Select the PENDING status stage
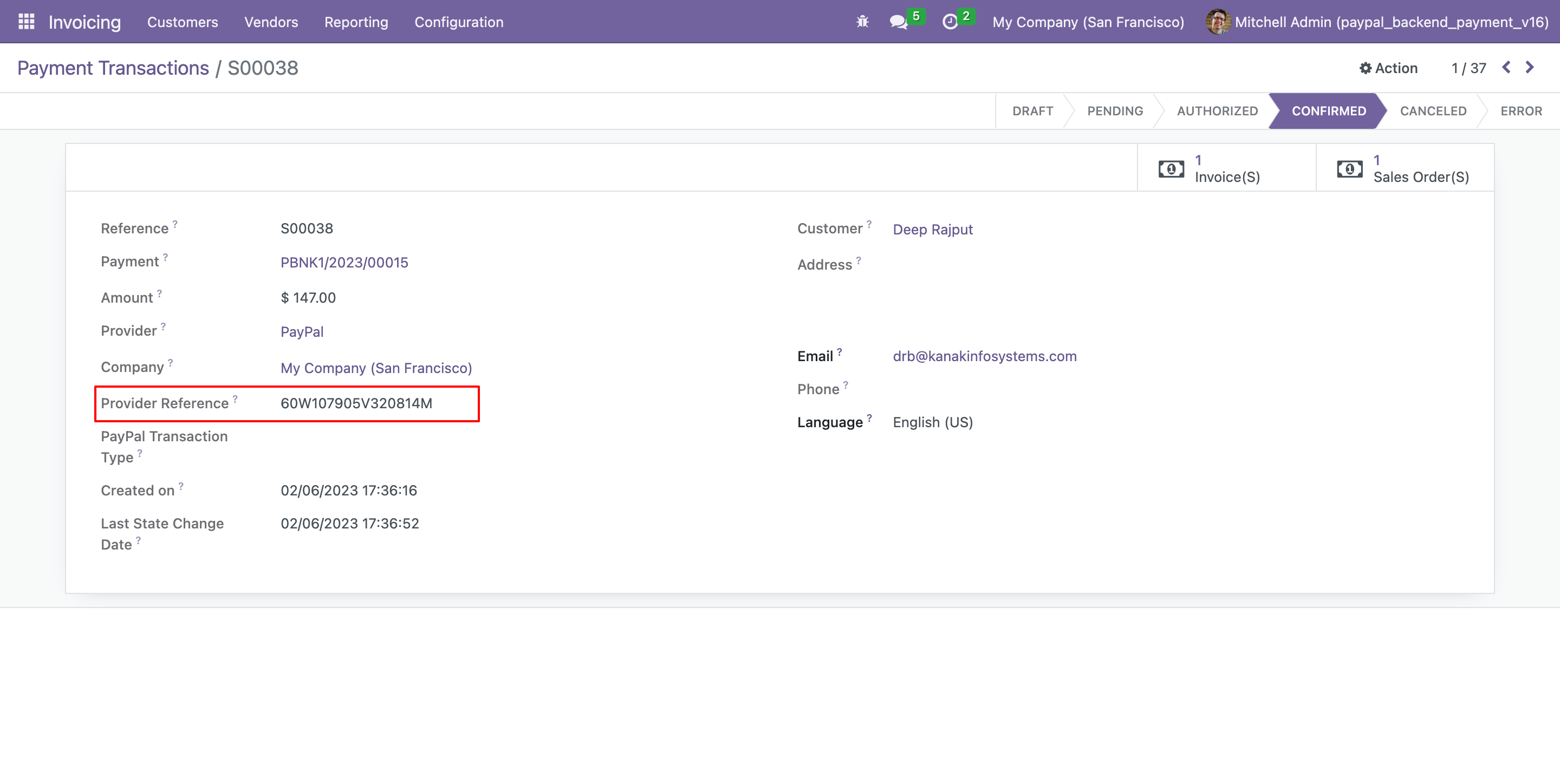This screenshot has width=1560, height=784. pos(1115,111)
